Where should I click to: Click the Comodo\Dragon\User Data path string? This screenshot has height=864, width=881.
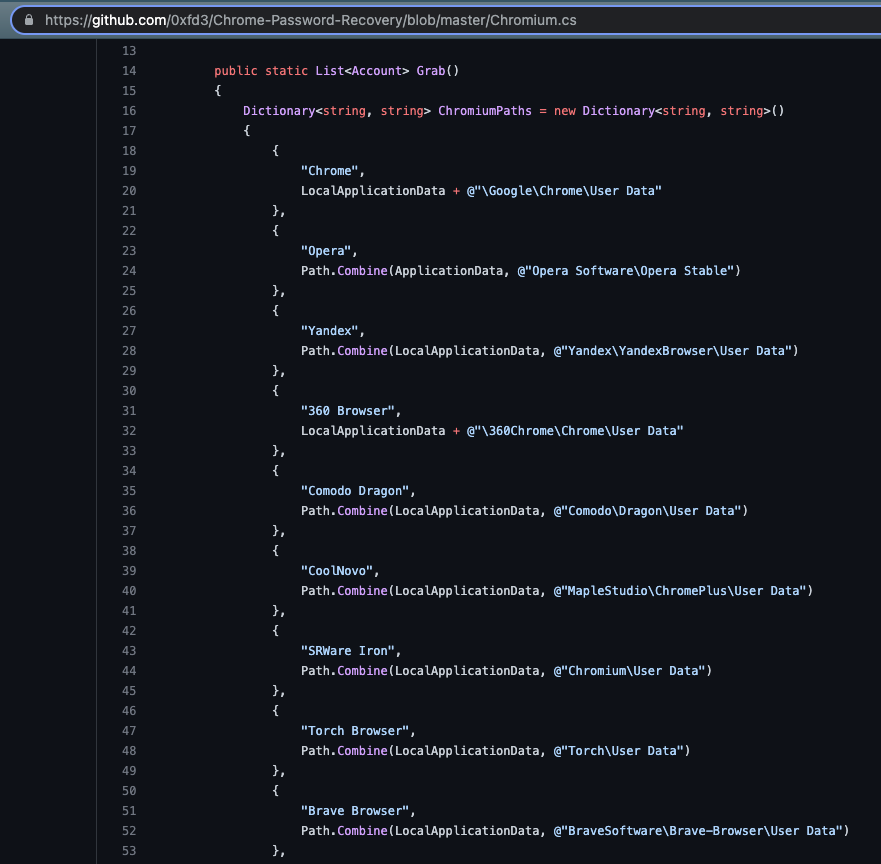coord(647,511)
